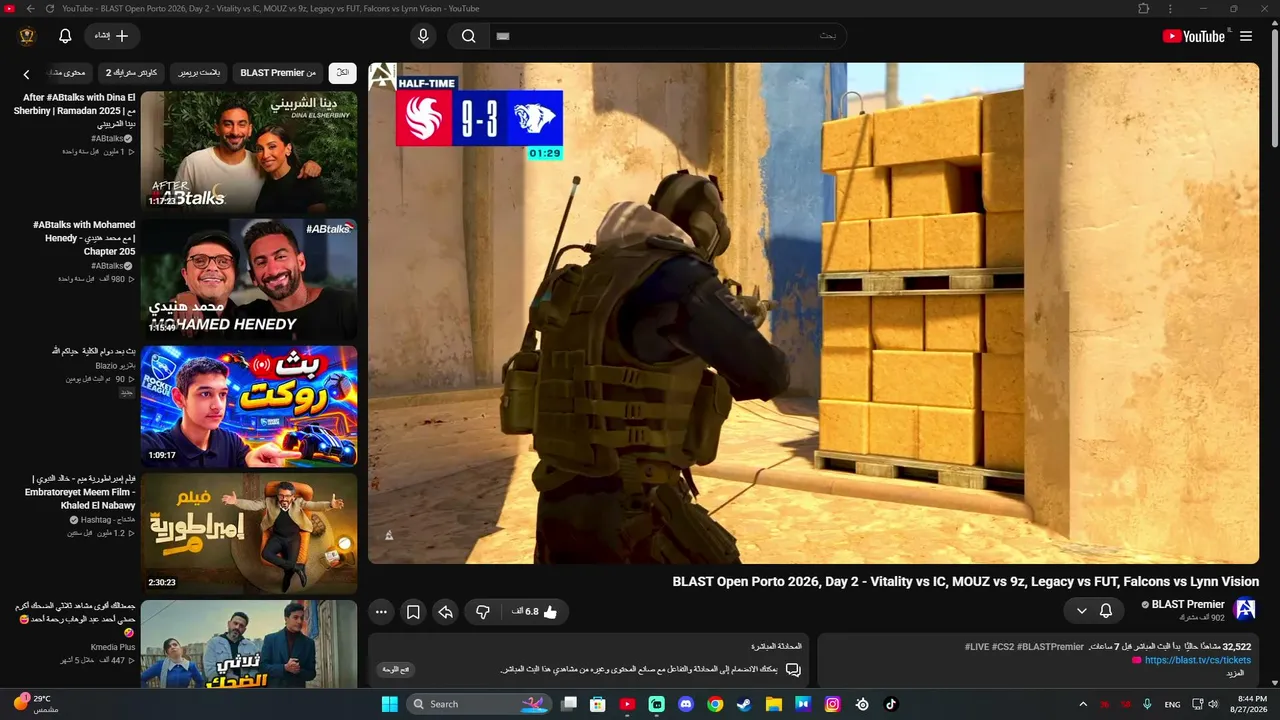This screenshot has height=720, width=1280.
Task: Click the إنشاء create button
Action: [x=112, y=36]
